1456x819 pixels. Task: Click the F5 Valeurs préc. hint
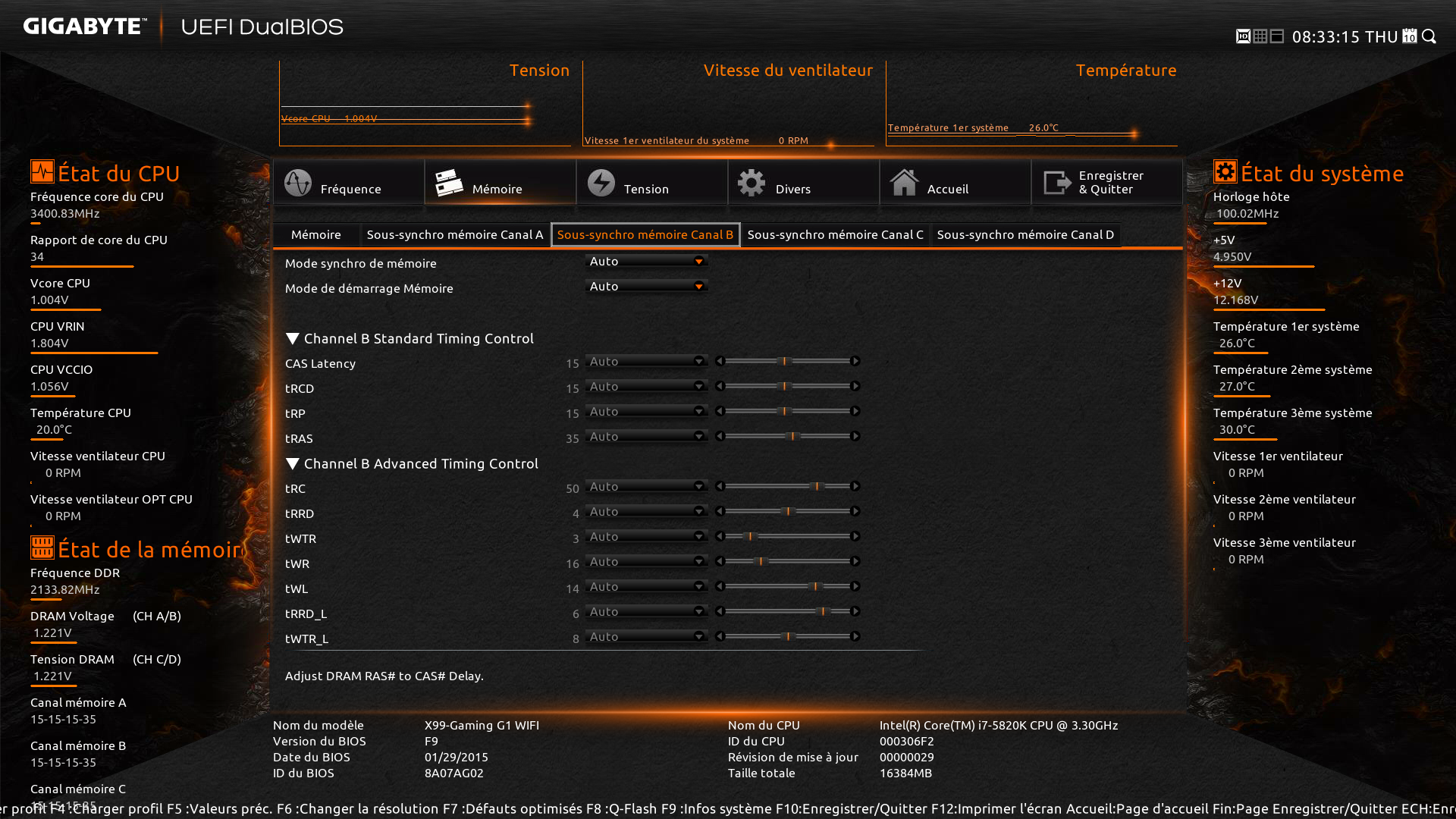click(219, 808)
